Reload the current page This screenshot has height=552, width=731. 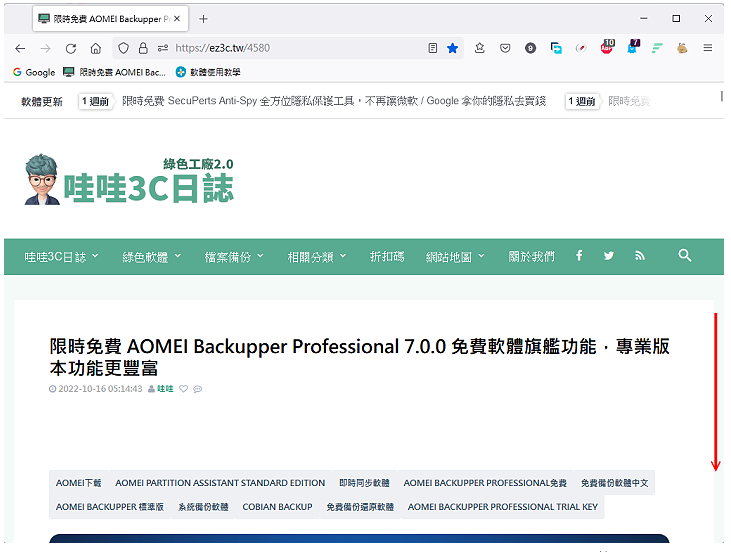(70, 48)
